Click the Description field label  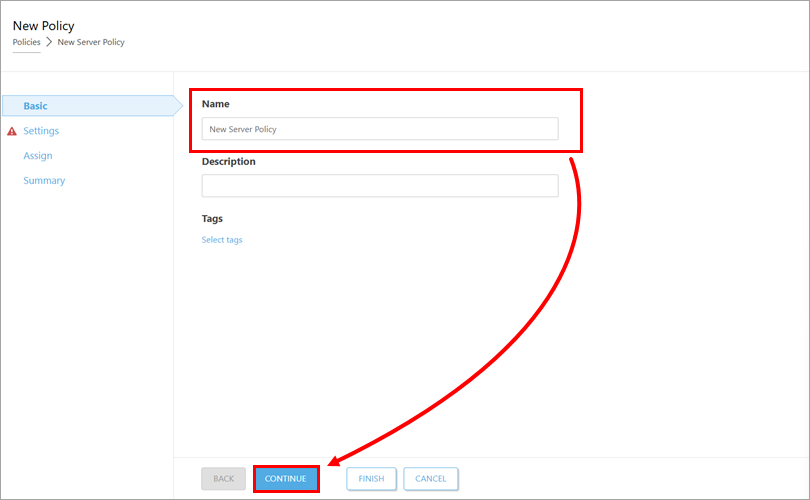click(228, 161)
